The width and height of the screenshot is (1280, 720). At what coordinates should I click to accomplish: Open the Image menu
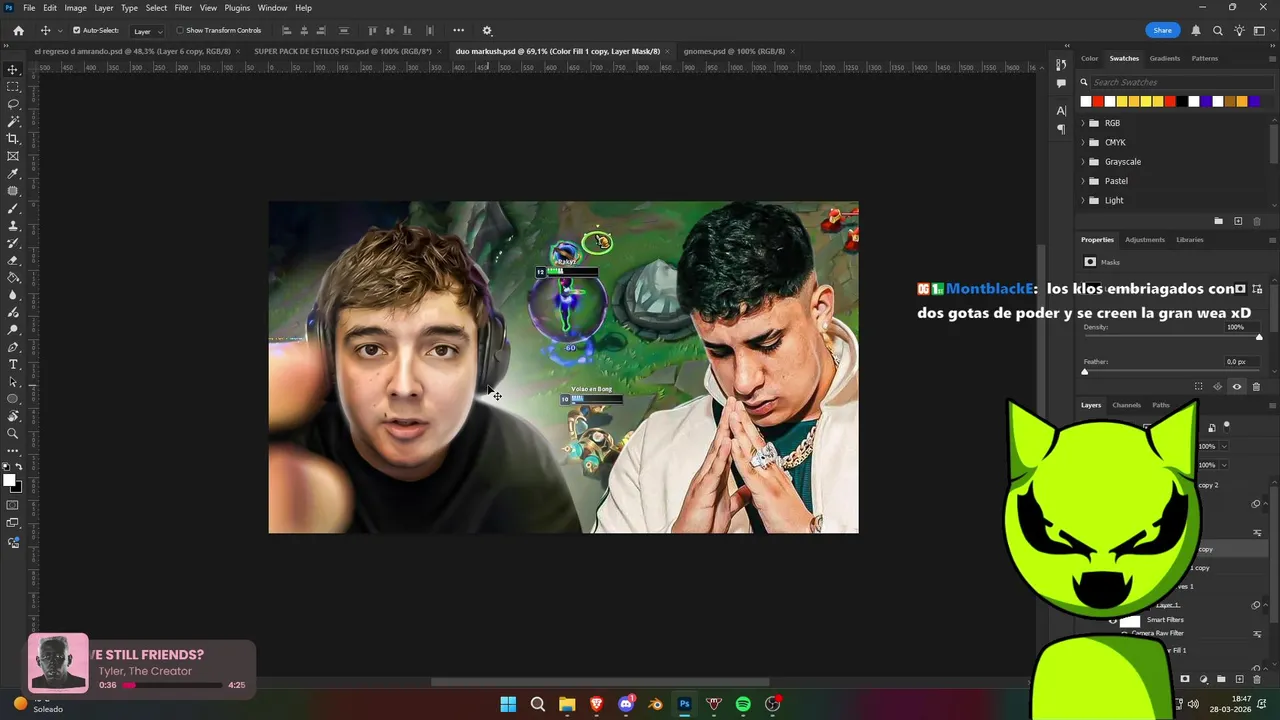pos(76,8)
